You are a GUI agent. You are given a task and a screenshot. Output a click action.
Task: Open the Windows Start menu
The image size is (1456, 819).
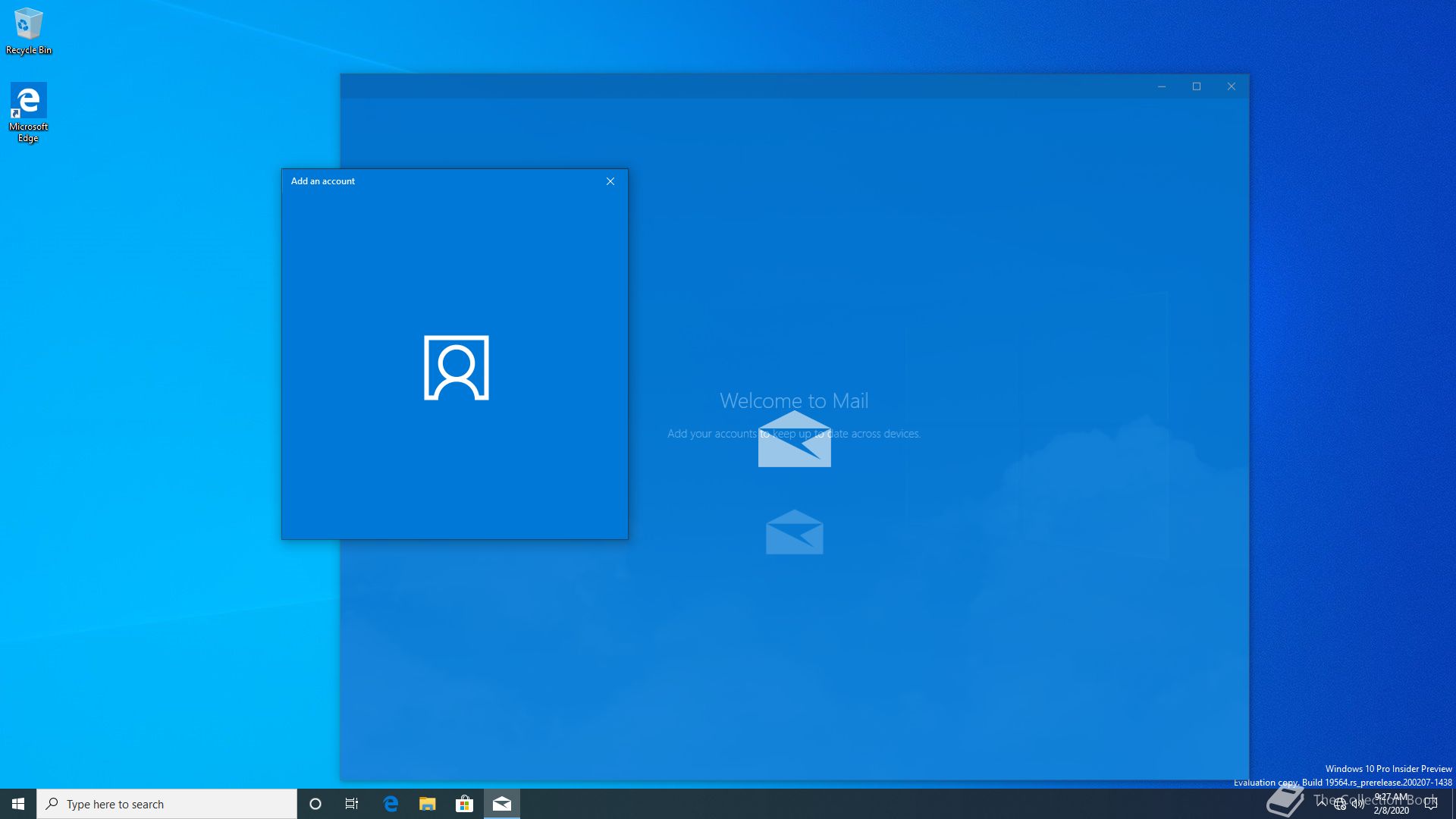[18, 804]
